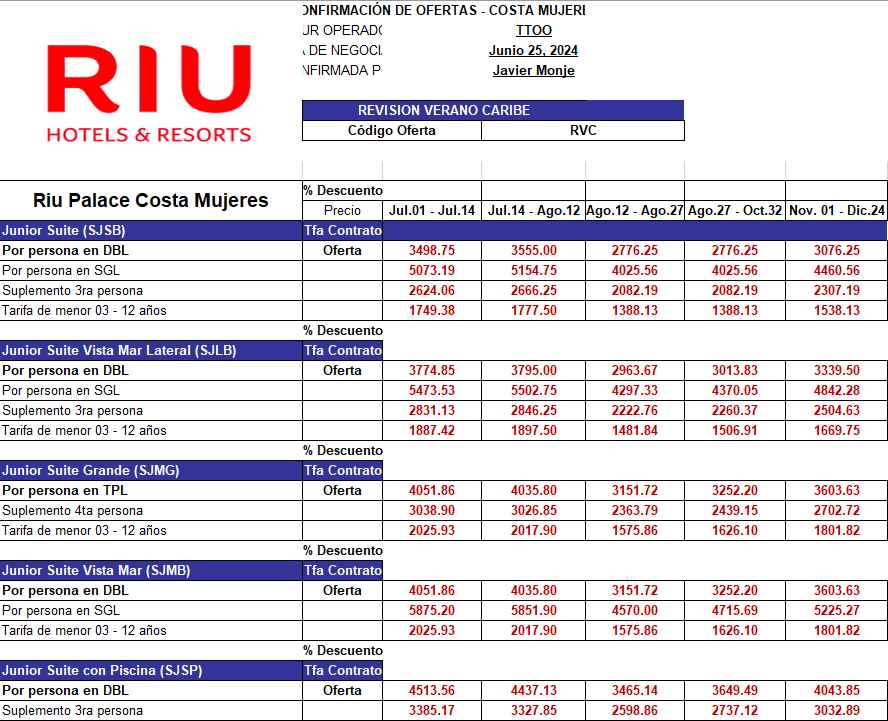Select the single rate 5473.53
The width and height of the screenshot is (888, 721).
tap(432, 391)
